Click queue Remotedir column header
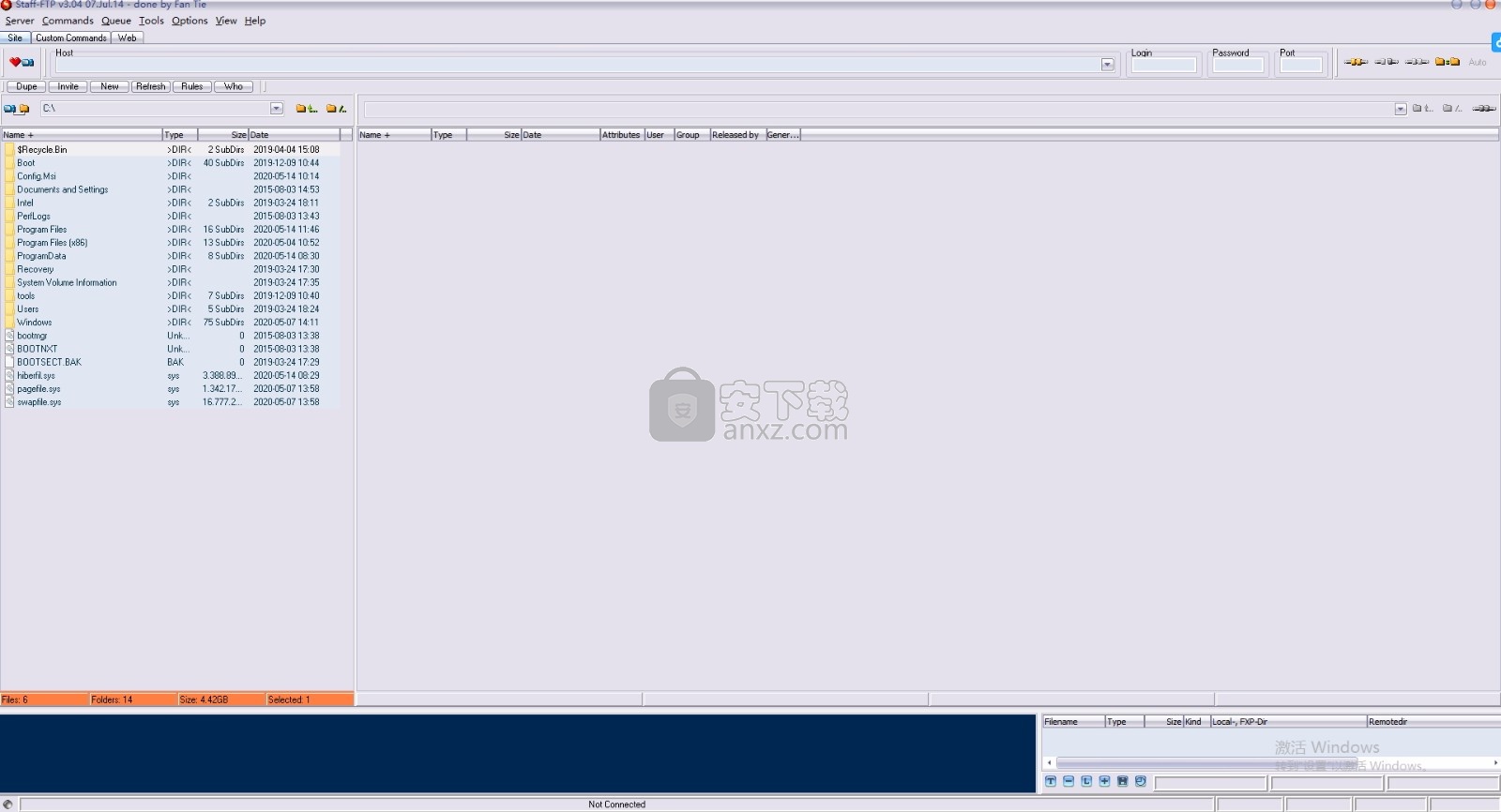The height and width of the screenshot is (812, 1501). (1433, 722)
